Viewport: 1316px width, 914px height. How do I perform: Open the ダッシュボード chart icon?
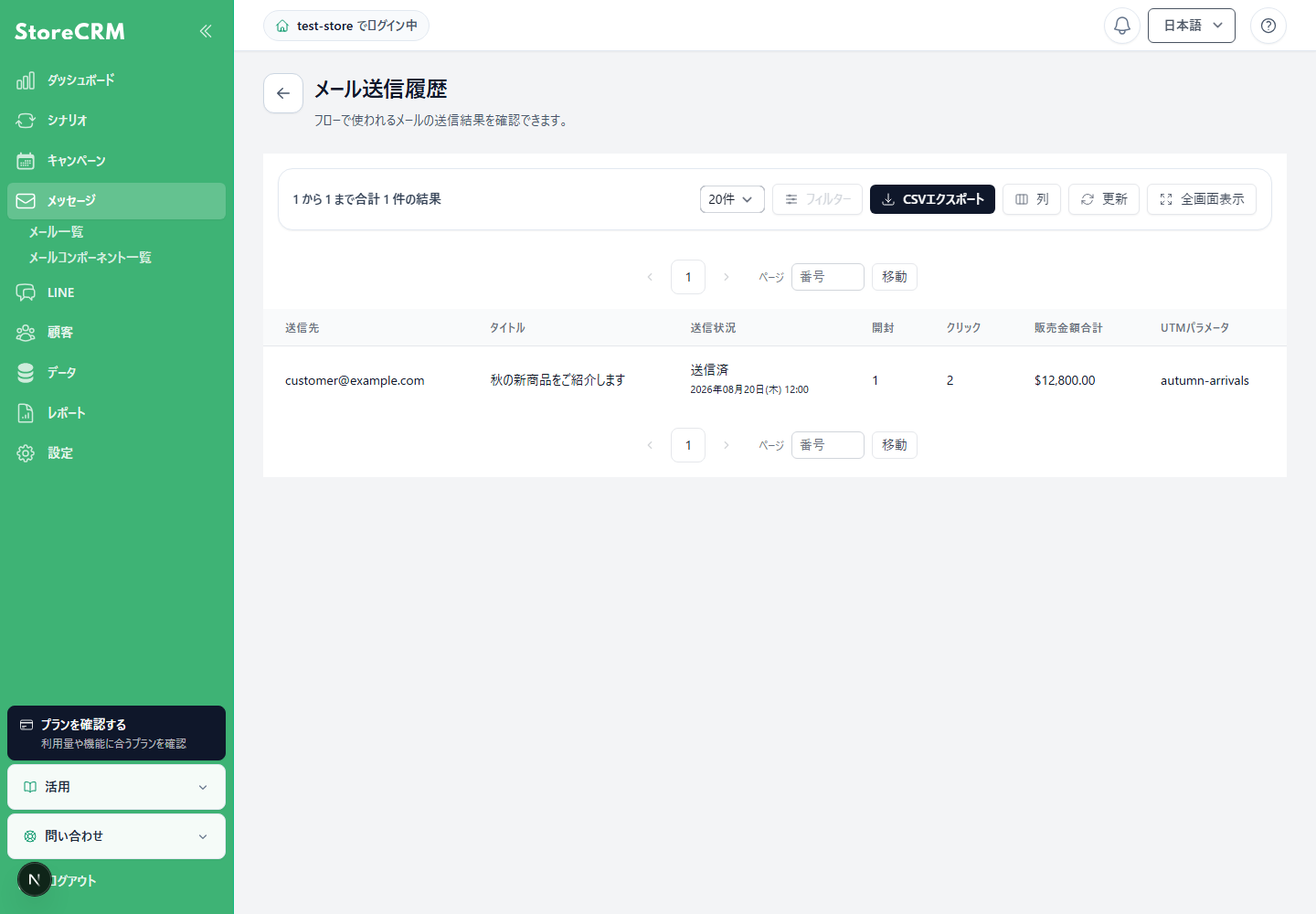[x=26, y=80]
